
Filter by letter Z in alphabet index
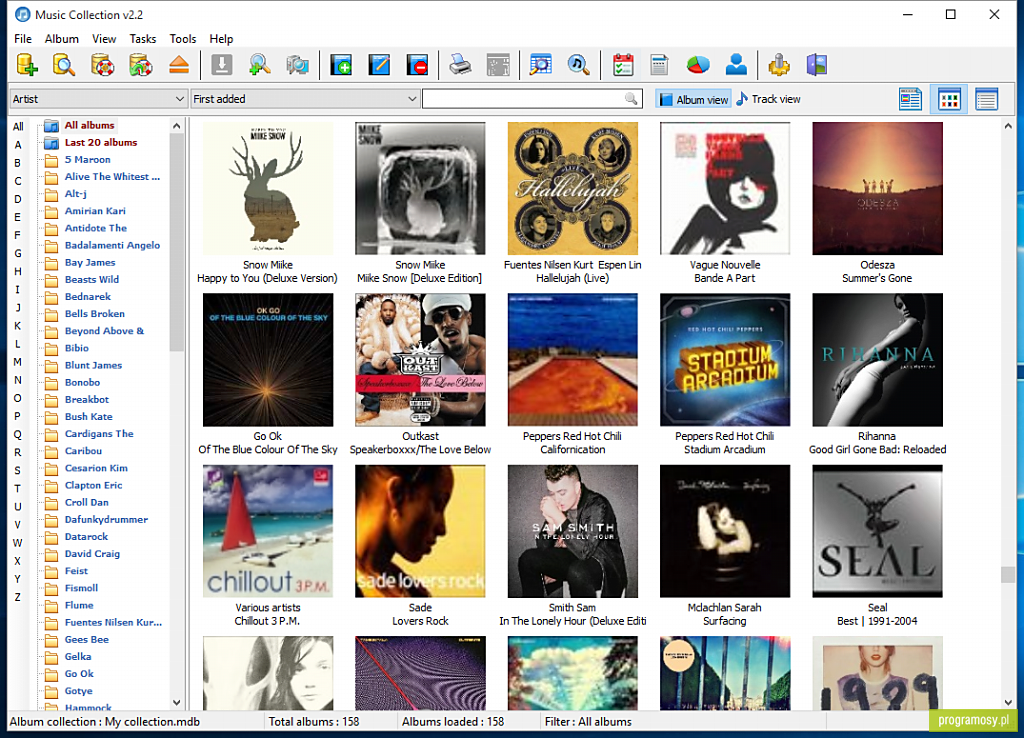[18, 597]
